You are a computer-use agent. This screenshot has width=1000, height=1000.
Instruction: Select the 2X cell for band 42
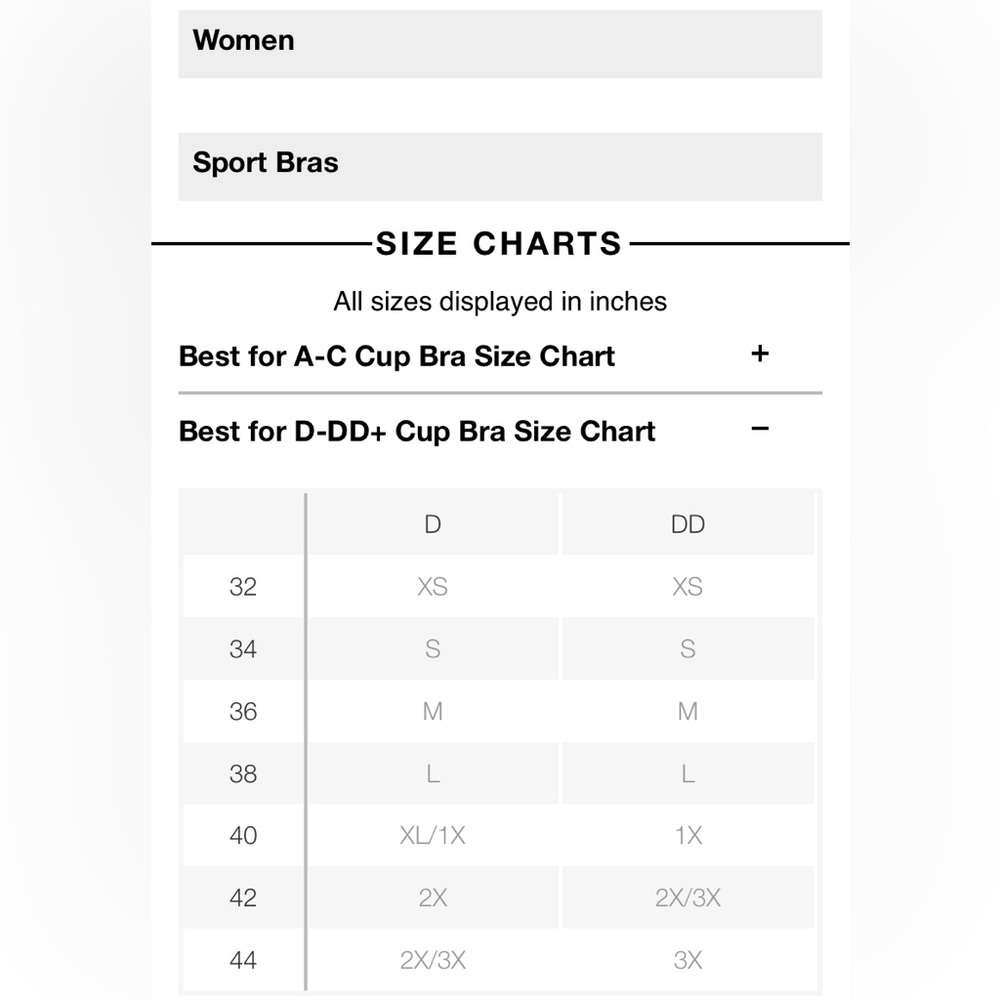tap(433, 898)
